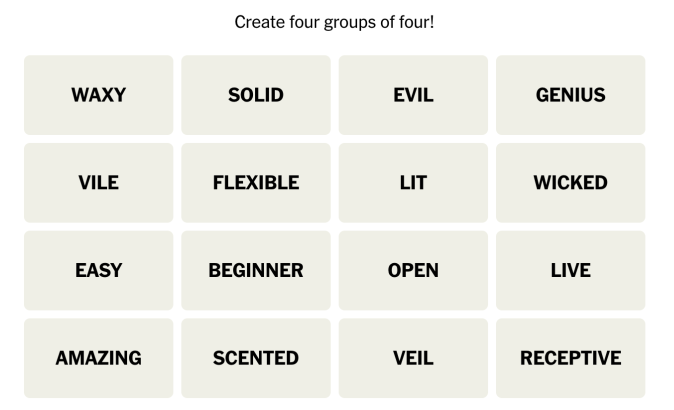Viewport: 674px width, 410px height.
Task: Toggle selection on the word LIVE
Action: 570,270
